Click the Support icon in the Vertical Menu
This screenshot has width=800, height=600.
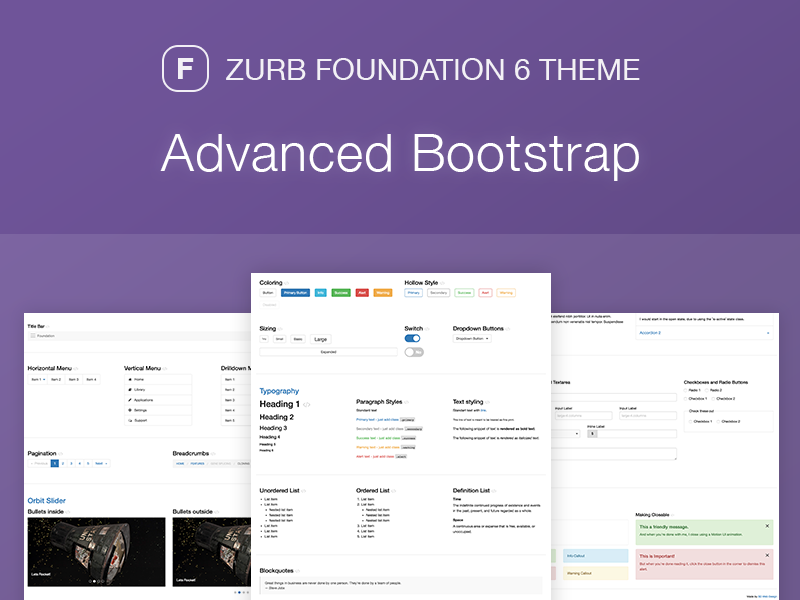pos(130,420)
